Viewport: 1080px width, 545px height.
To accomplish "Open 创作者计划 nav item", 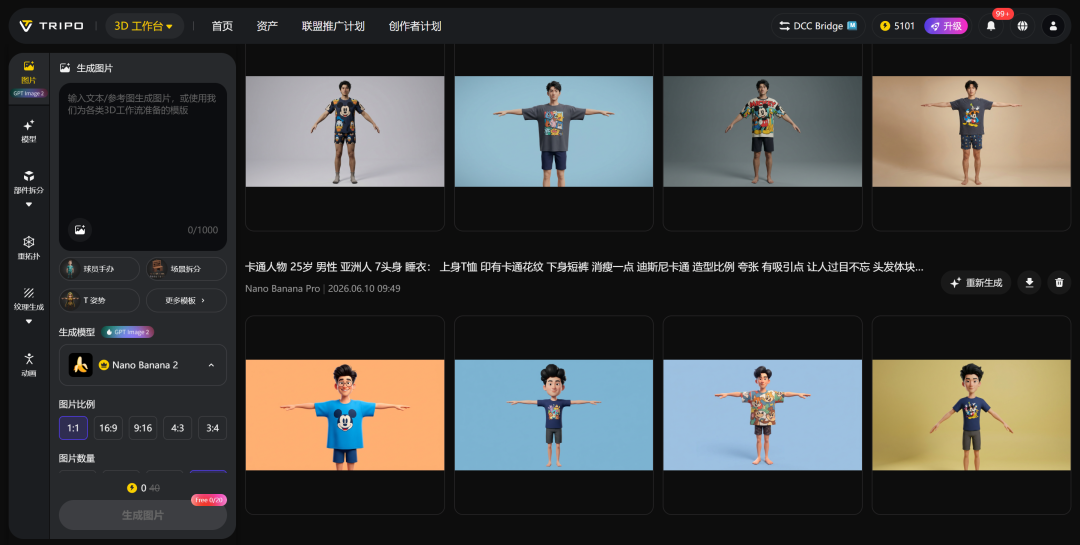I will (415, 26).
